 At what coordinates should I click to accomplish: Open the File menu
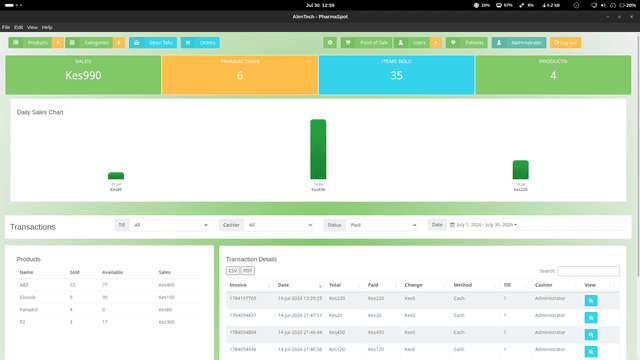6,27
